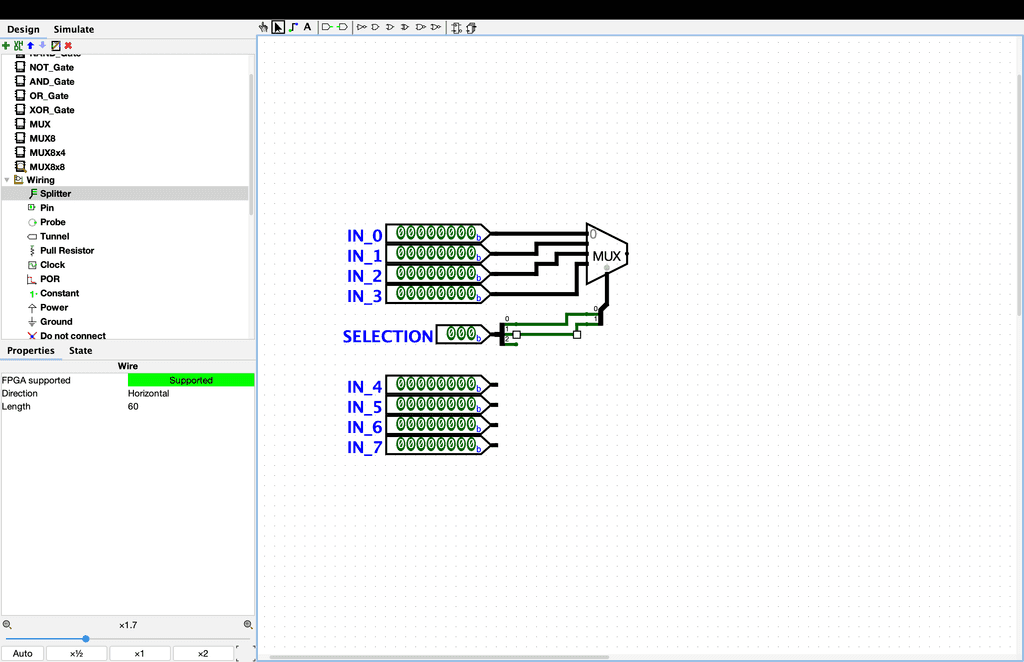Click the Add VHDL entity icon
This screenshot has width=1024, height=662.
18,45
